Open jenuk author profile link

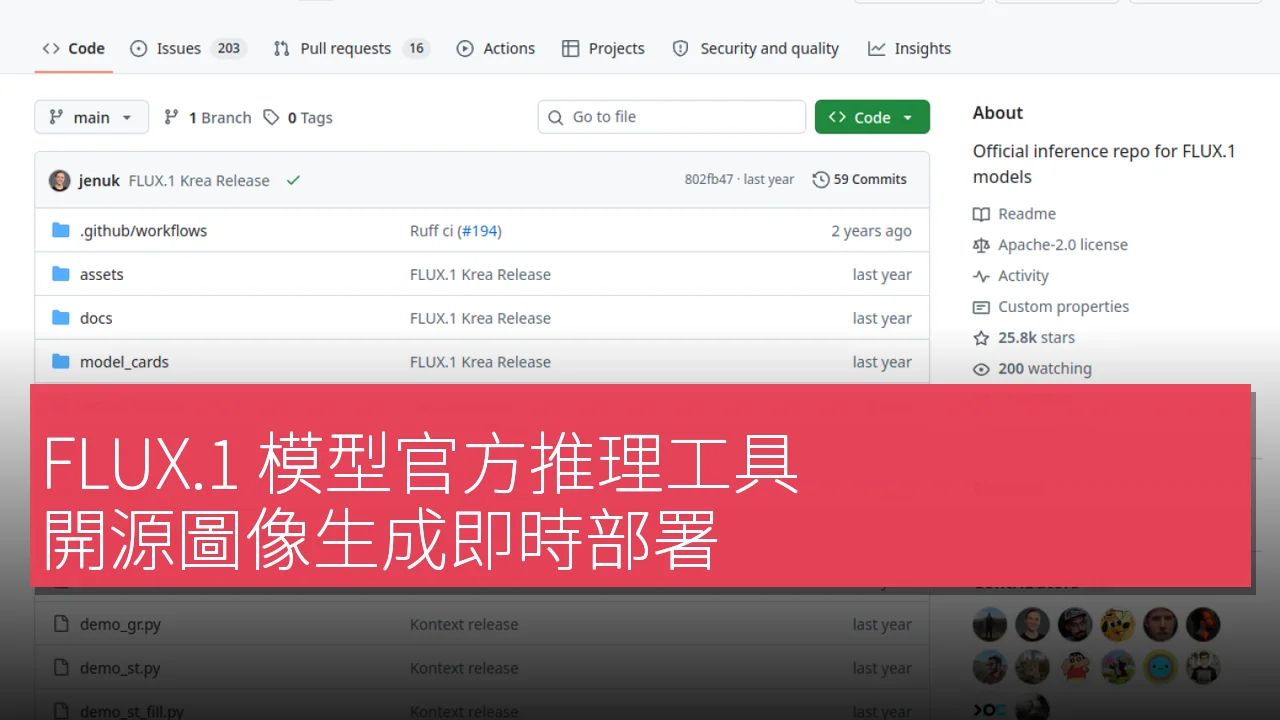coord(99,180)
